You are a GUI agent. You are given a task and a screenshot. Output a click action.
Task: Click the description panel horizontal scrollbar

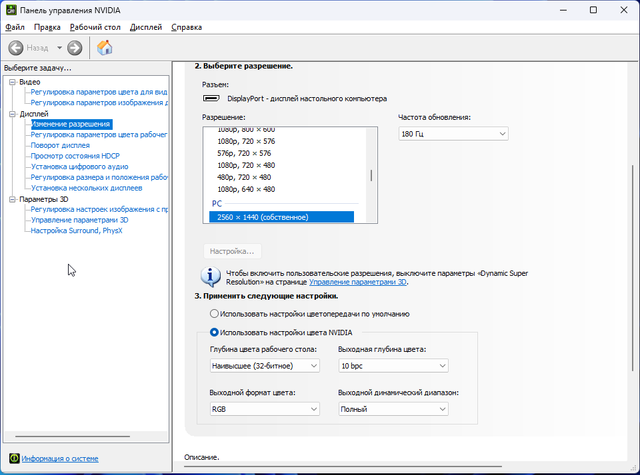[x=343, y=466]
